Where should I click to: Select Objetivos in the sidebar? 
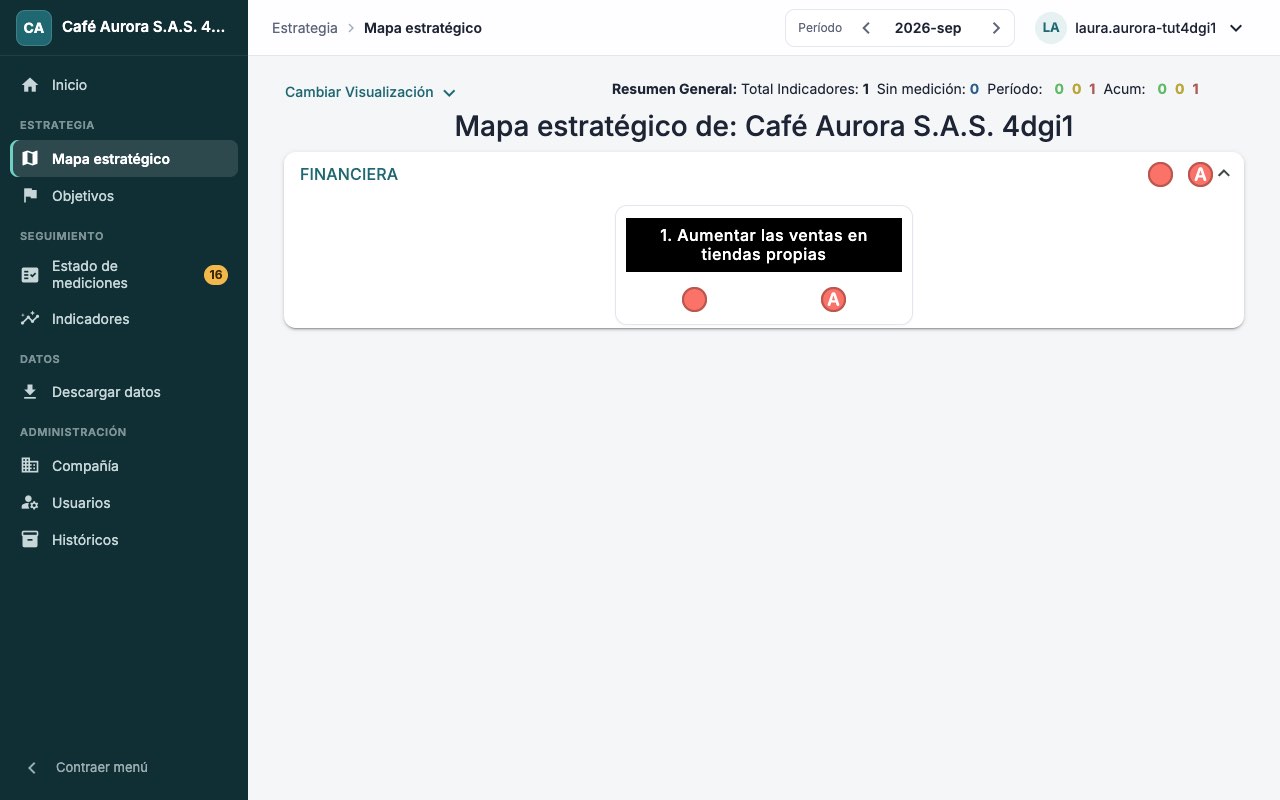[124, 195]
